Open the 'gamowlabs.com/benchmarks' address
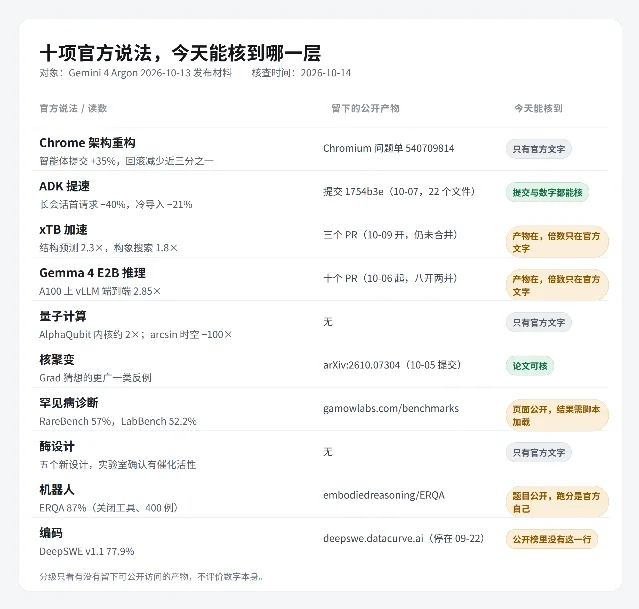Image resolution: width=639 pixels, height=609 pixels. tap(391, 408)
